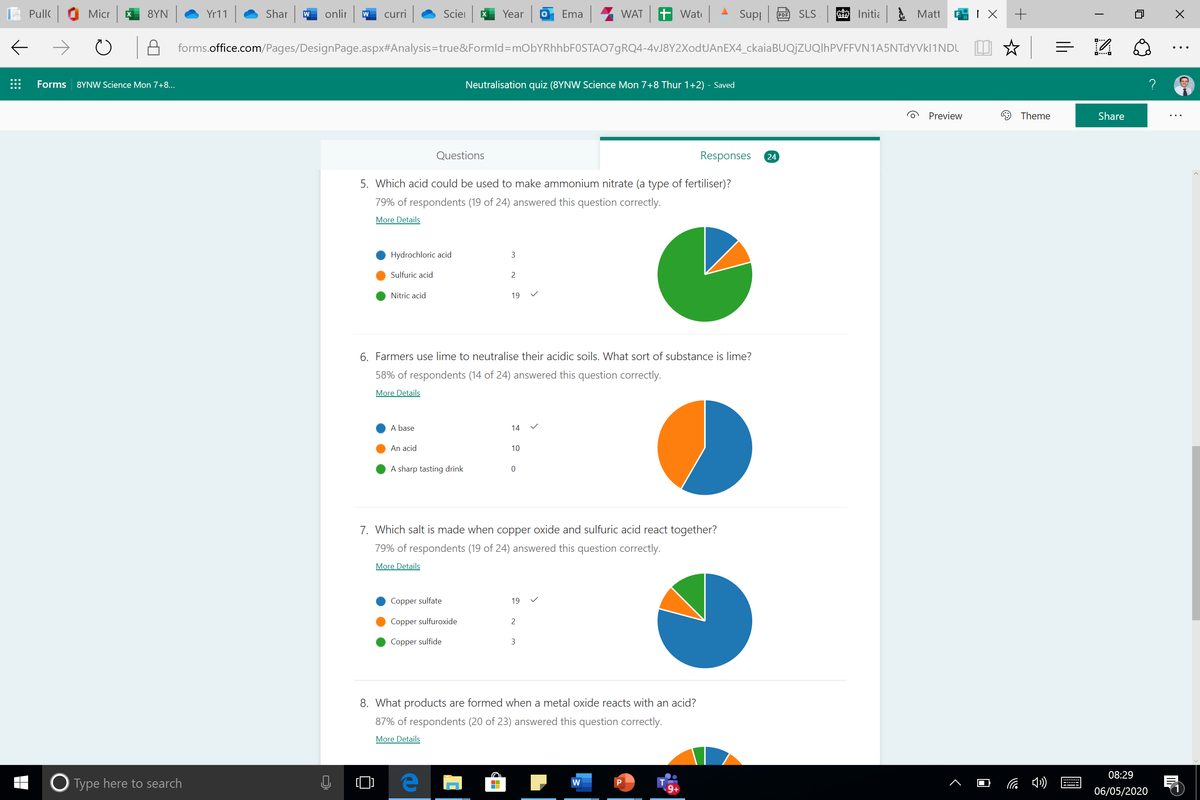This screenshot has width=1200, height=800.
Task: Click the question 6 pie chart
Action: [705, 447]
